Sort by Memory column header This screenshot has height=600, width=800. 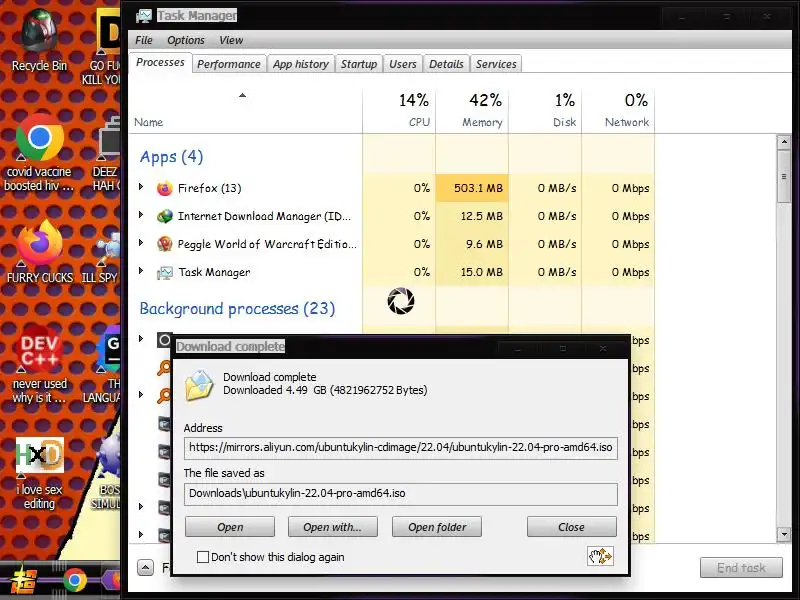472,110
